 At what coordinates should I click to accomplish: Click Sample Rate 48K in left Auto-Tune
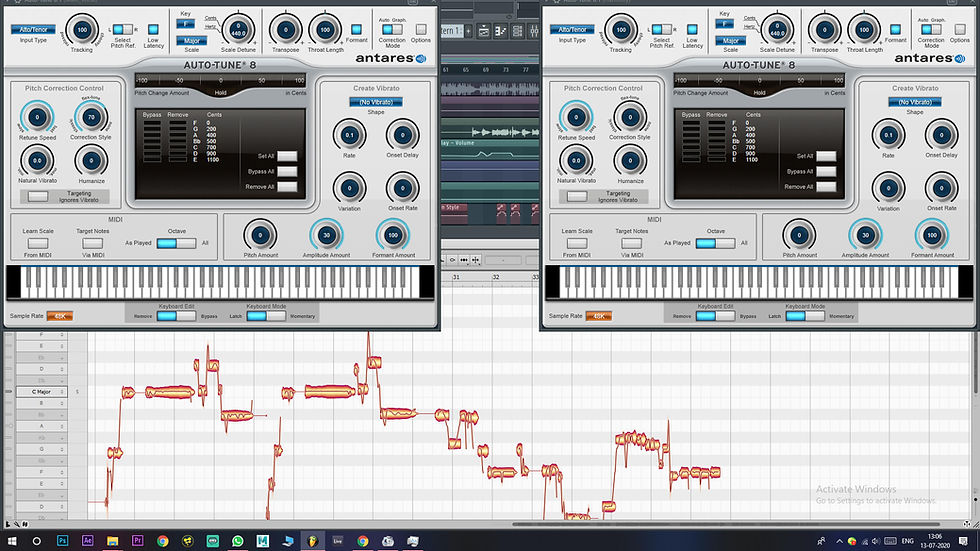click(60, 316)
